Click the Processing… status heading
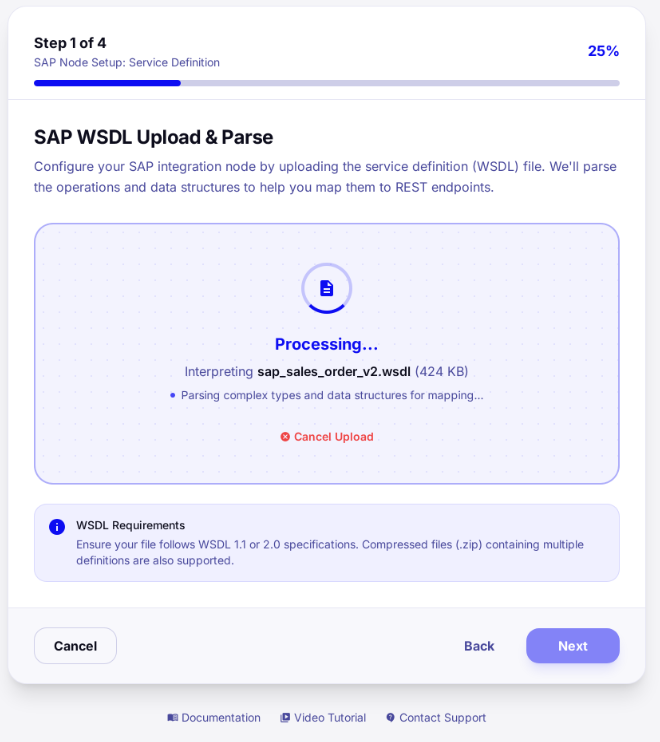Screen dimensions: 660x742 327,344
